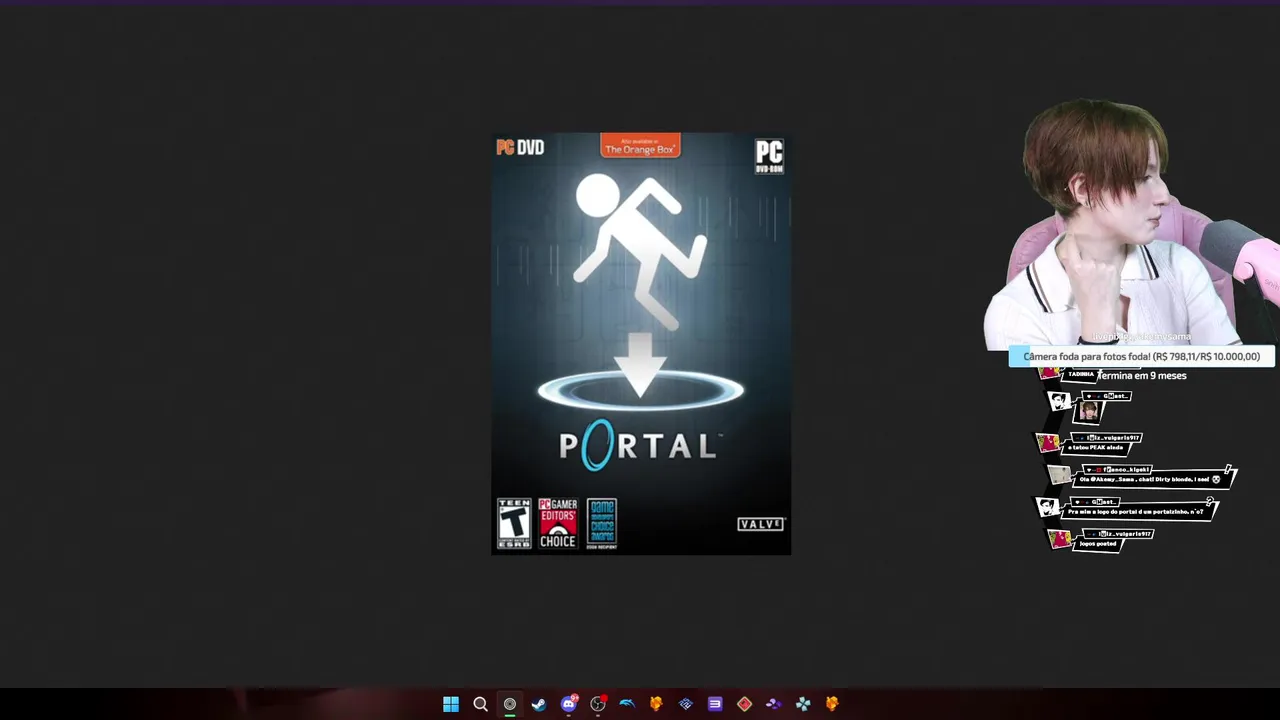
Task: Click the emote image in chat message
Action: [x=1090, y=411]
